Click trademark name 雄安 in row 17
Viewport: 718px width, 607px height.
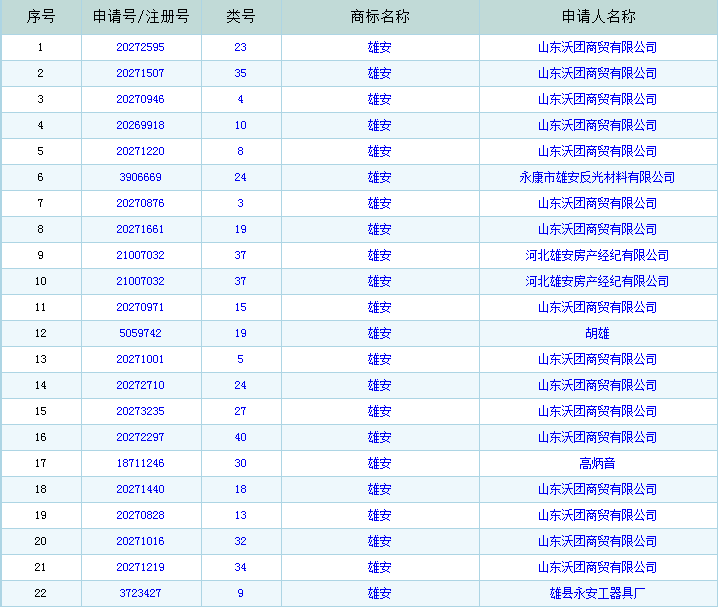point(380,463)
